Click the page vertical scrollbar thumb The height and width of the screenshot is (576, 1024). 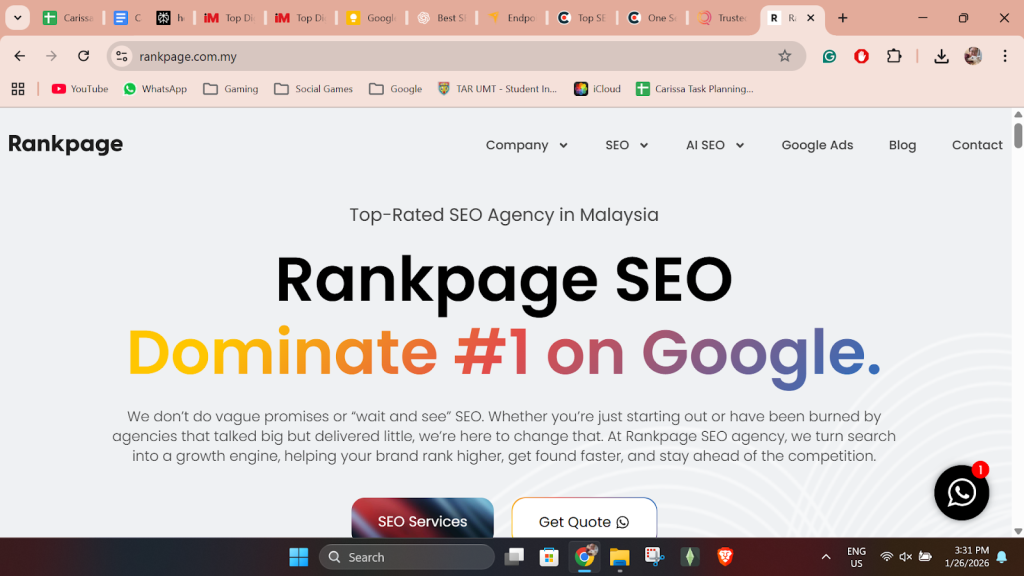click(1017, 135)
